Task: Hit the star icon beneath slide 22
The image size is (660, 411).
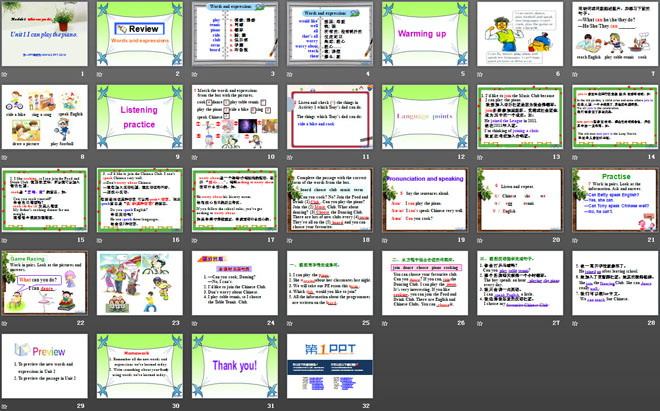Action: click(x=4, y=323)
